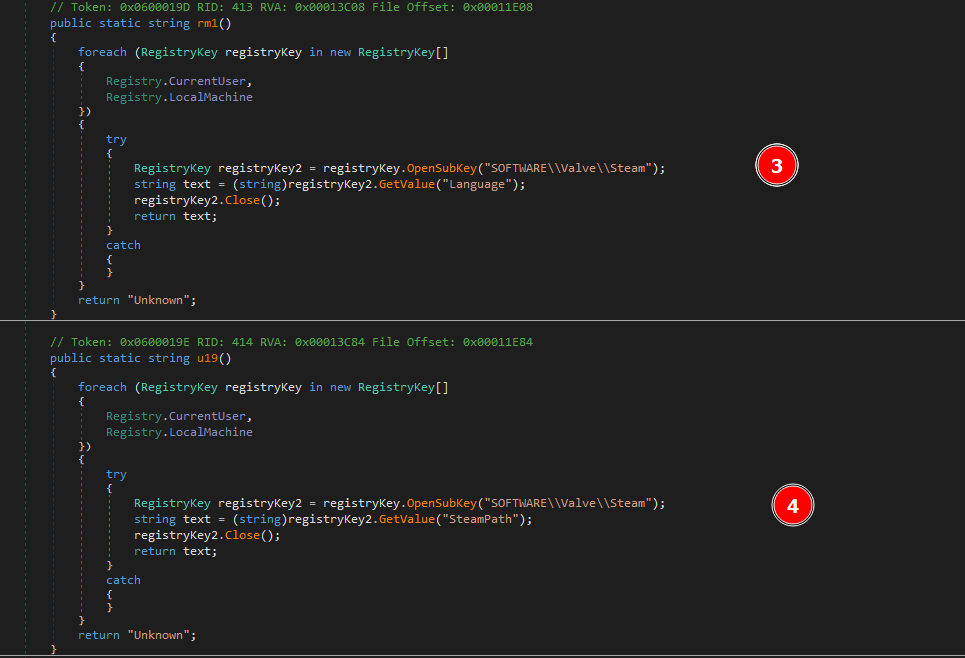The height and width of the screenshot is (658, 965).
Task: Click OpenSubKey call in the u19 method
Action: coord(440,503)
